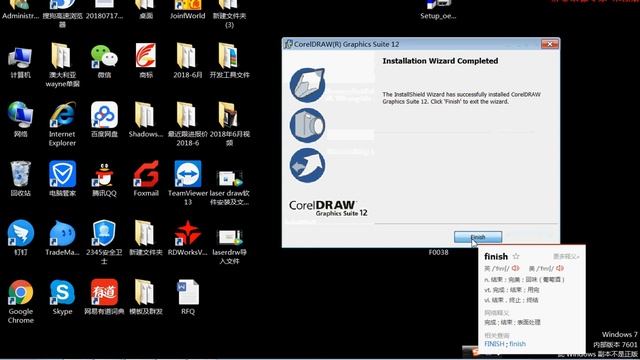
Task: Select the 网易有道词典 icon
Action: point(104,297)
